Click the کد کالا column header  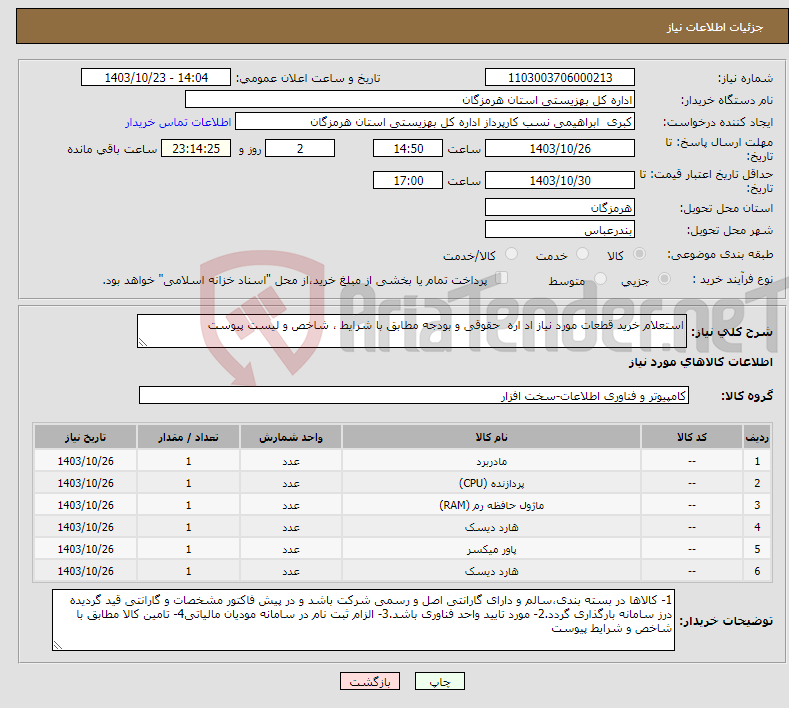(x=691, y=437)
